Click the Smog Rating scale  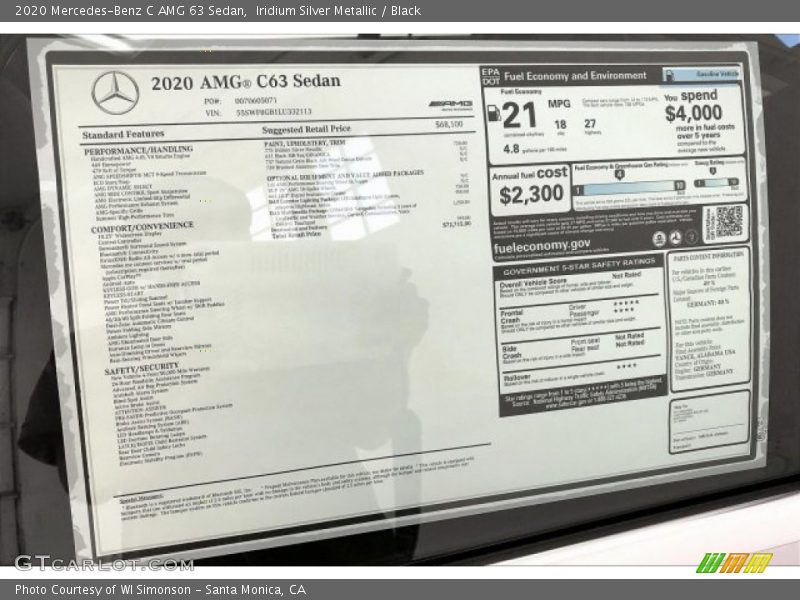coord(716,183)
